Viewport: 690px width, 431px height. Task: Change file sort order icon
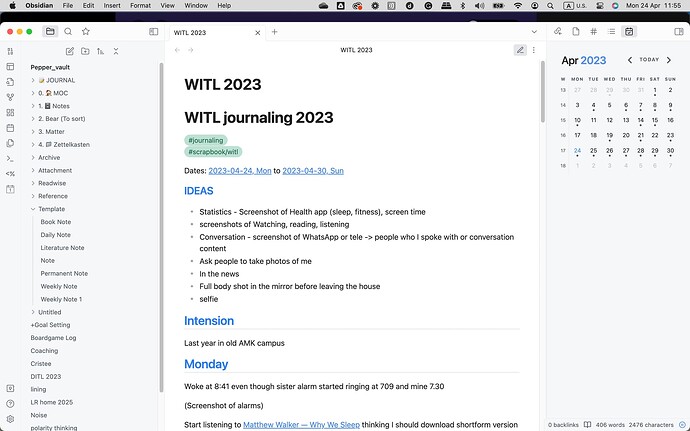pos(101,51)
